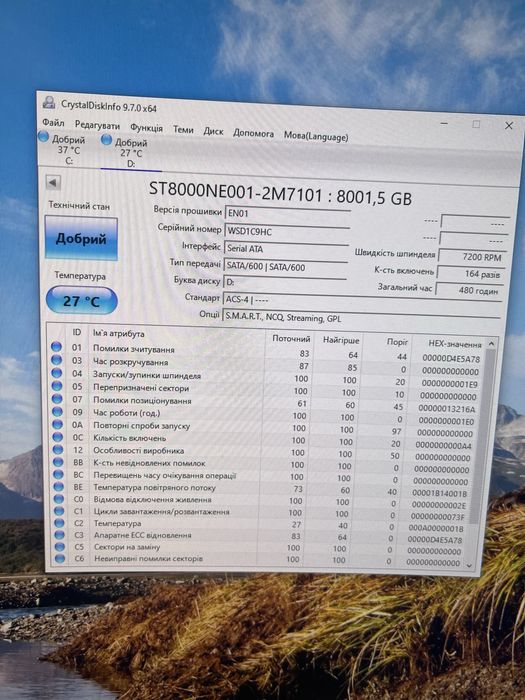Click the interface field Serial ATA

coord(286,250)
